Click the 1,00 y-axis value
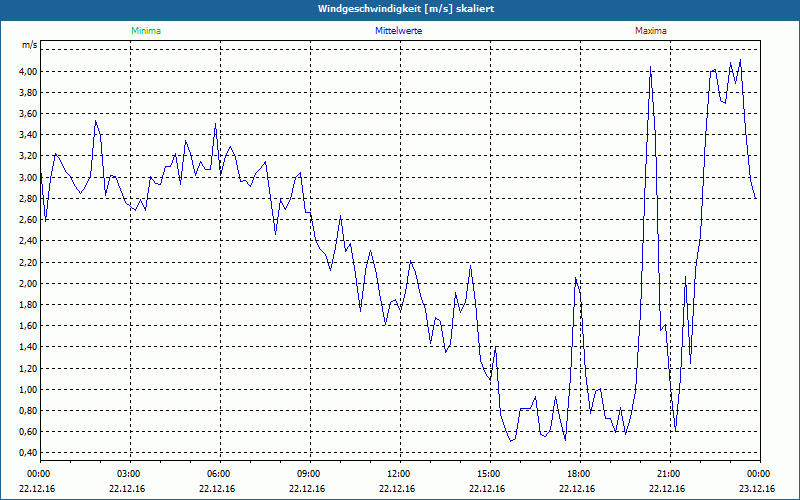This screenshot has width=800, height=500. pos(29,390)
